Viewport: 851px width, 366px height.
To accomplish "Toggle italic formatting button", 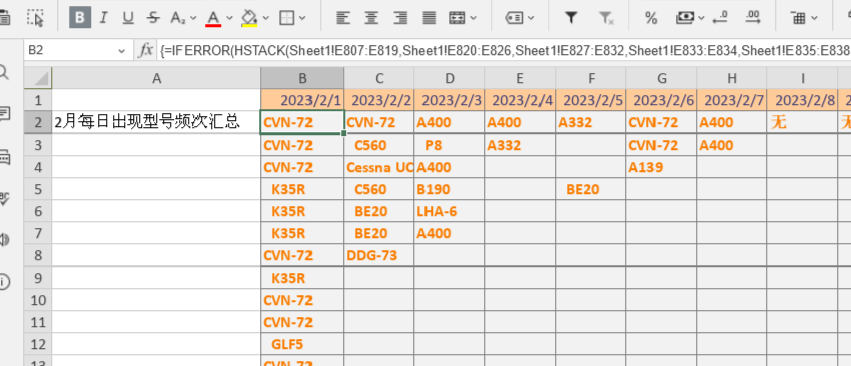I will pos(103,18).
